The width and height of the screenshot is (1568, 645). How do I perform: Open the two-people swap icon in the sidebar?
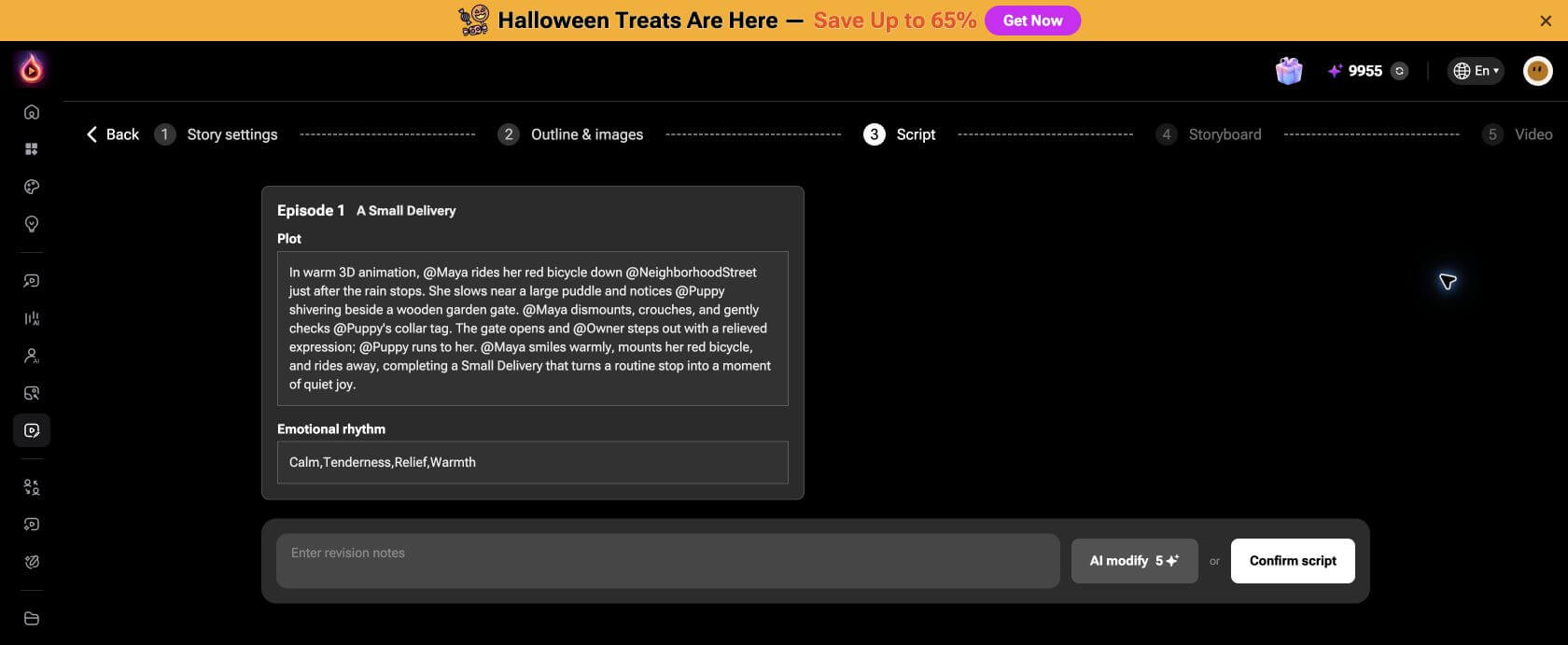coord(32,487)
